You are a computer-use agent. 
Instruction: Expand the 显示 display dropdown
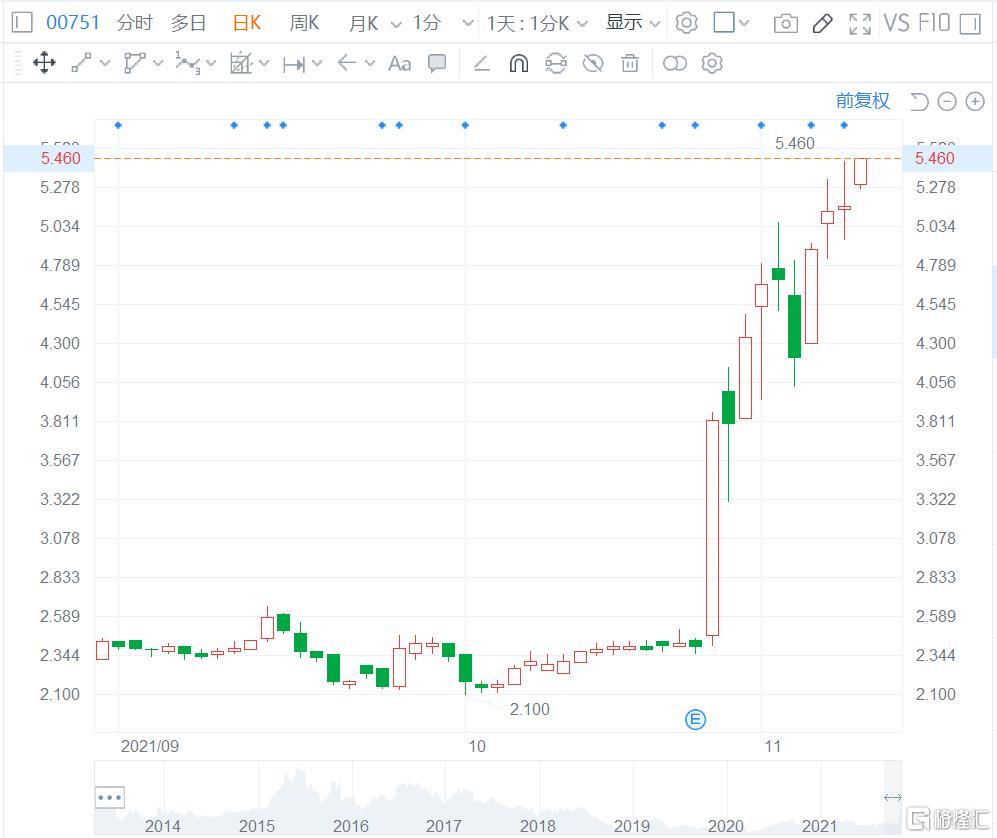[633, 23]
